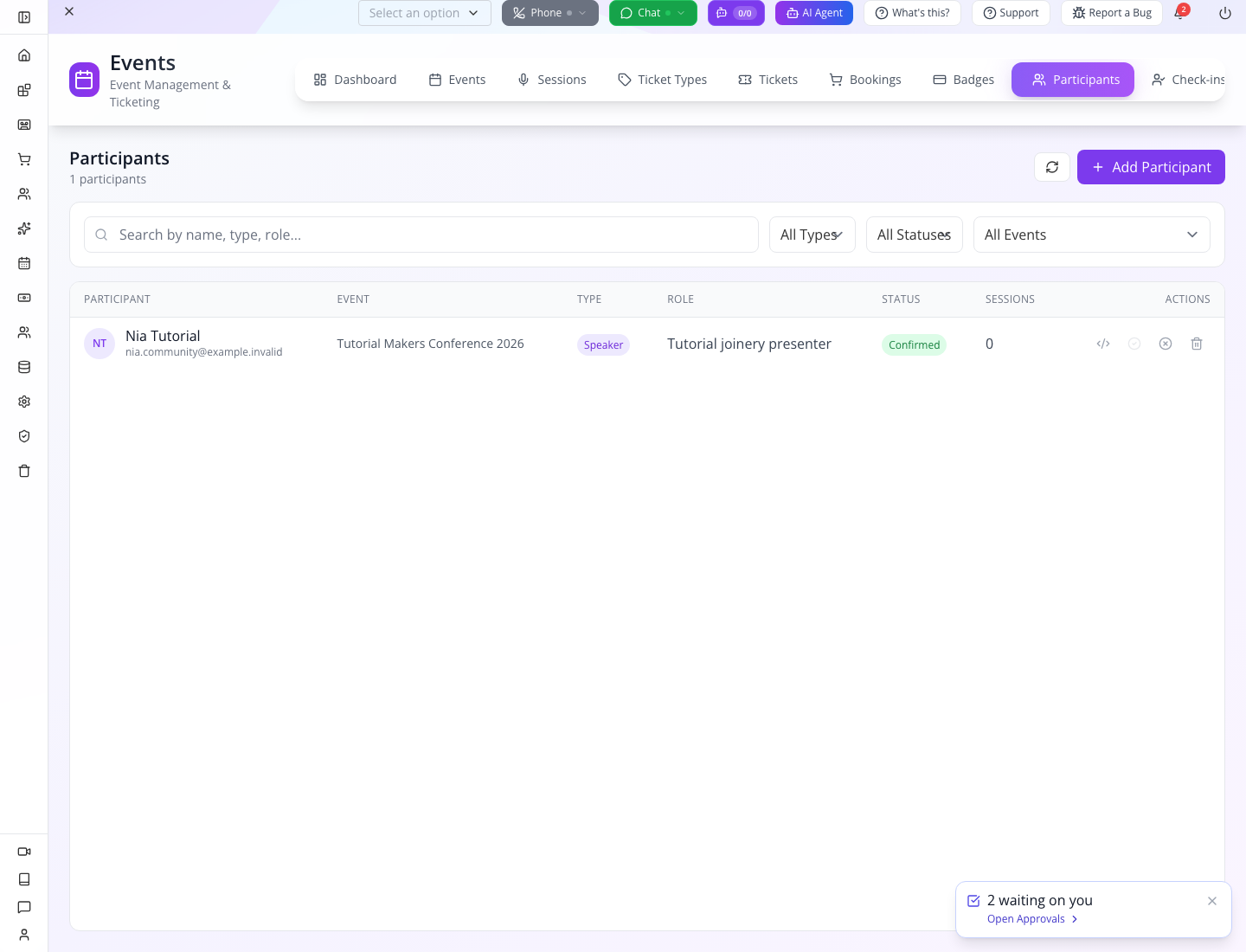Image resolution: width=1246 pixels, height=952 pixels.
Task: Click the 0/0 bot queue button
Action: point(736,13)
